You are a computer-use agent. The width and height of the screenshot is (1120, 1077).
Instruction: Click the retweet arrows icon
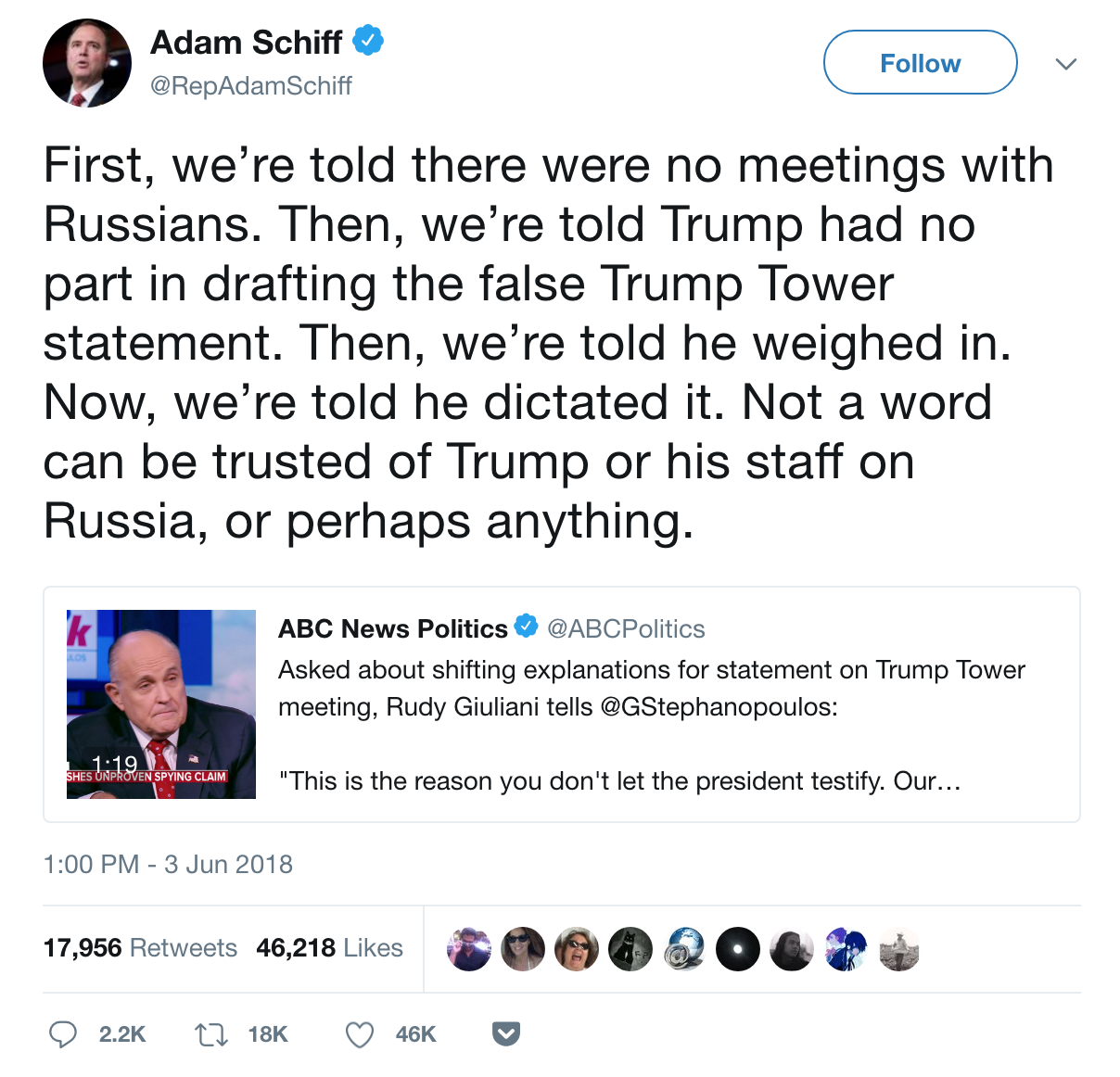coord(211,1033)
